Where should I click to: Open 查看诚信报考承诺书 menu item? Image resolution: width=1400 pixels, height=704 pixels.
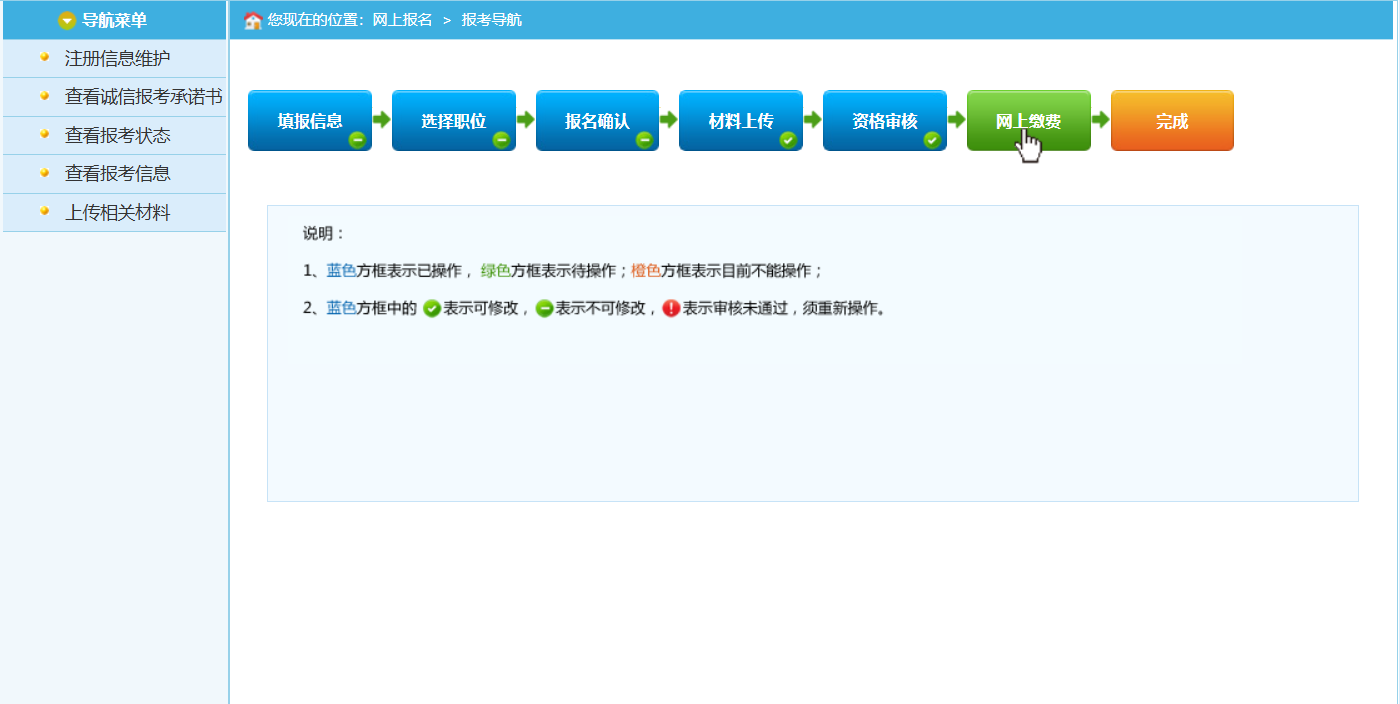tap(143, 97)
